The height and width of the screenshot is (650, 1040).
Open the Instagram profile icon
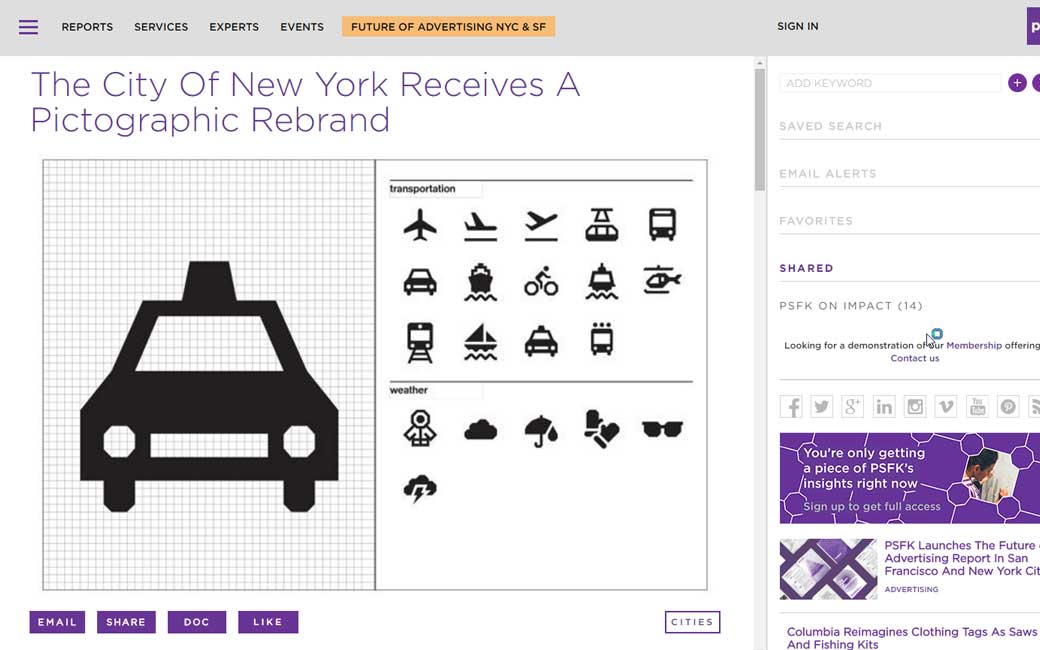pyautogui.click(x=915, y=406)
